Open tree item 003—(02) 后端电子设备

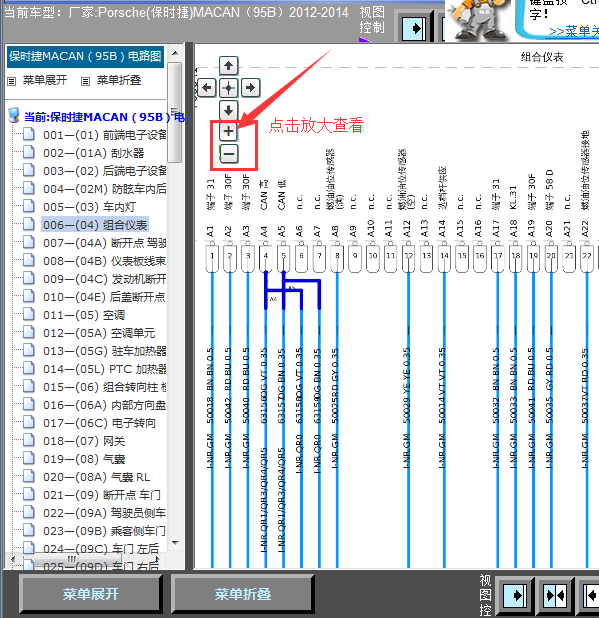[104, 171]
